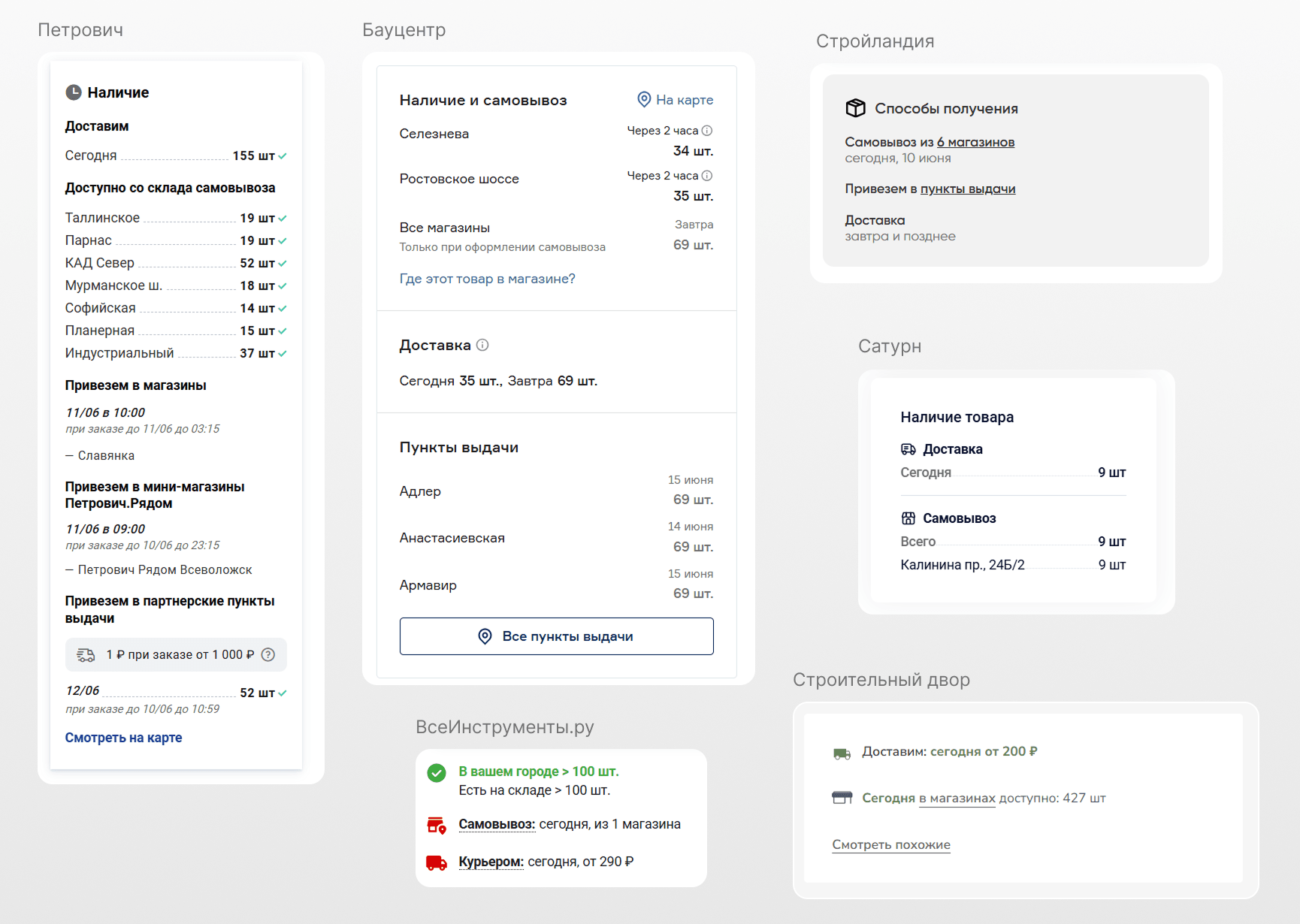
Task: Click the green truck icon near Доставим
Action: coord(842,753)
